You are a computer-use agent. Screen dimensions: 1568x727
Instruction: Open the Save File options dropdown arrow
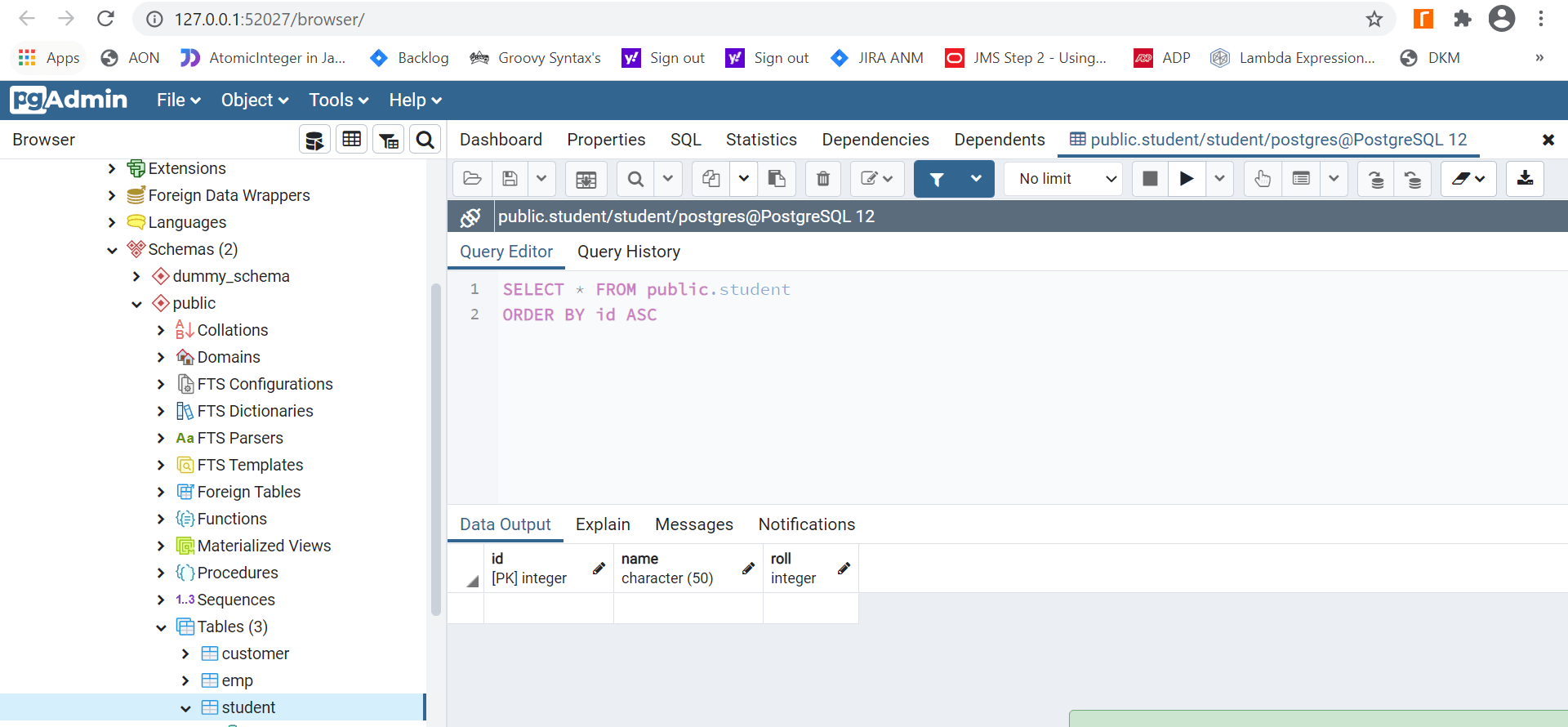541,179
